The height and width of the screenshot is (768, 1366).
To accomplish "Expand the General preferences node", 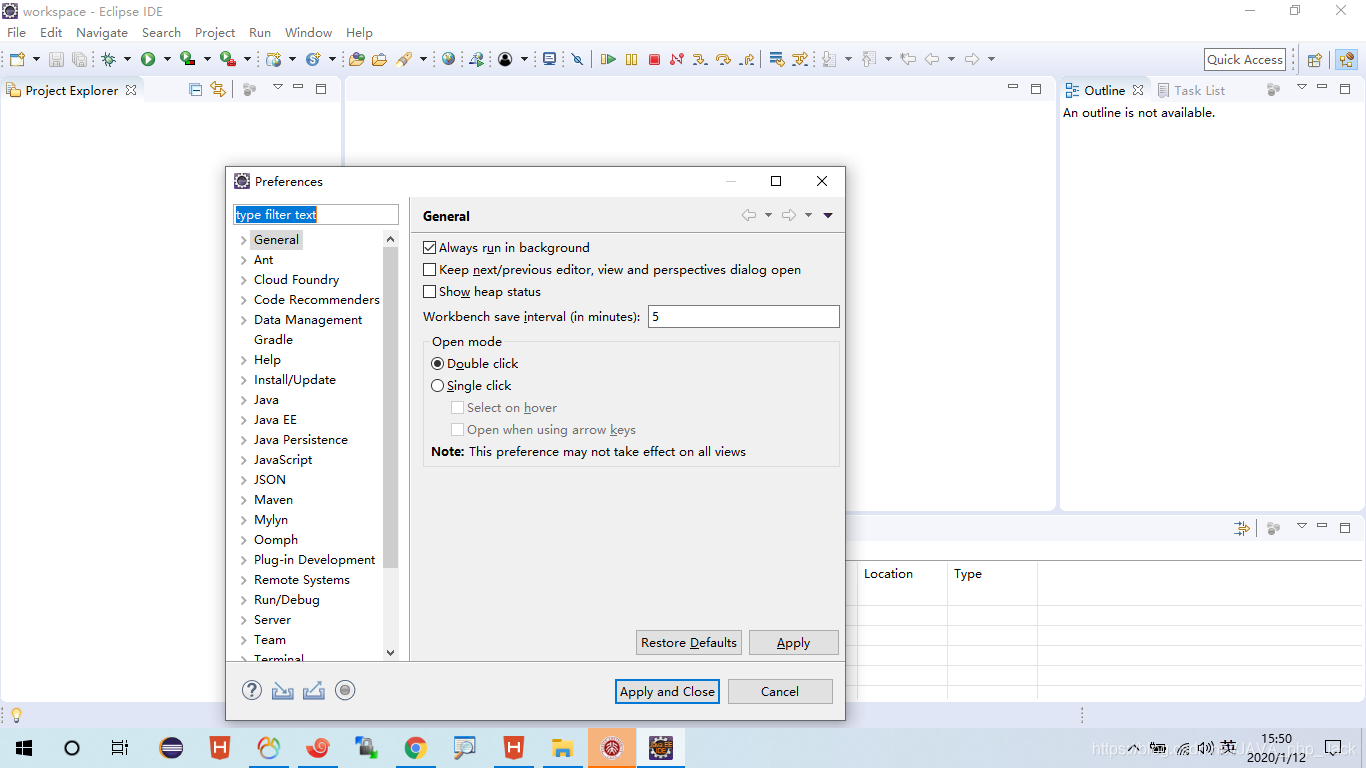I will [243, 240].
